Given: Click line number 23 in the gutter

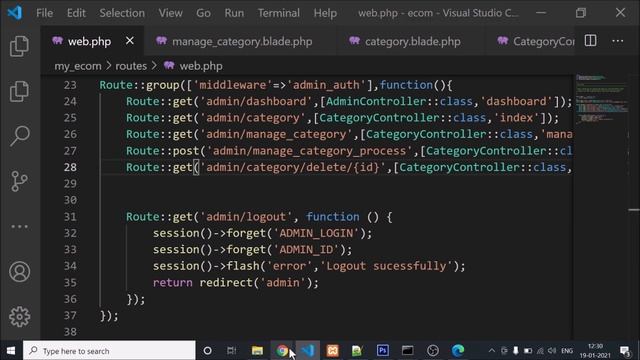Looking at the screenshot, I should click(70, 85).
